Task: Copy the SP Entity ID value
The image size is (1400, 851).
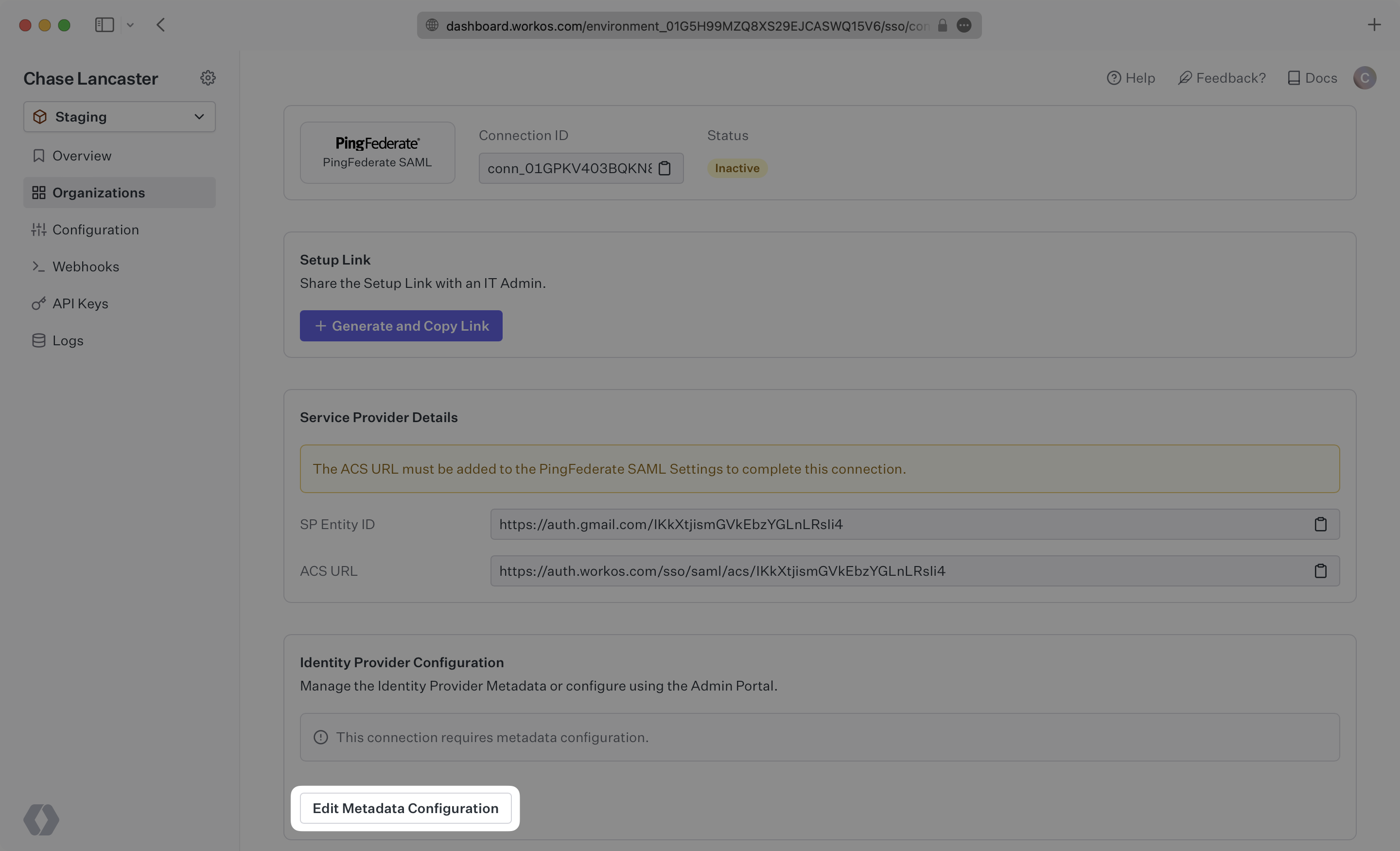Action: coord(1321,524)
